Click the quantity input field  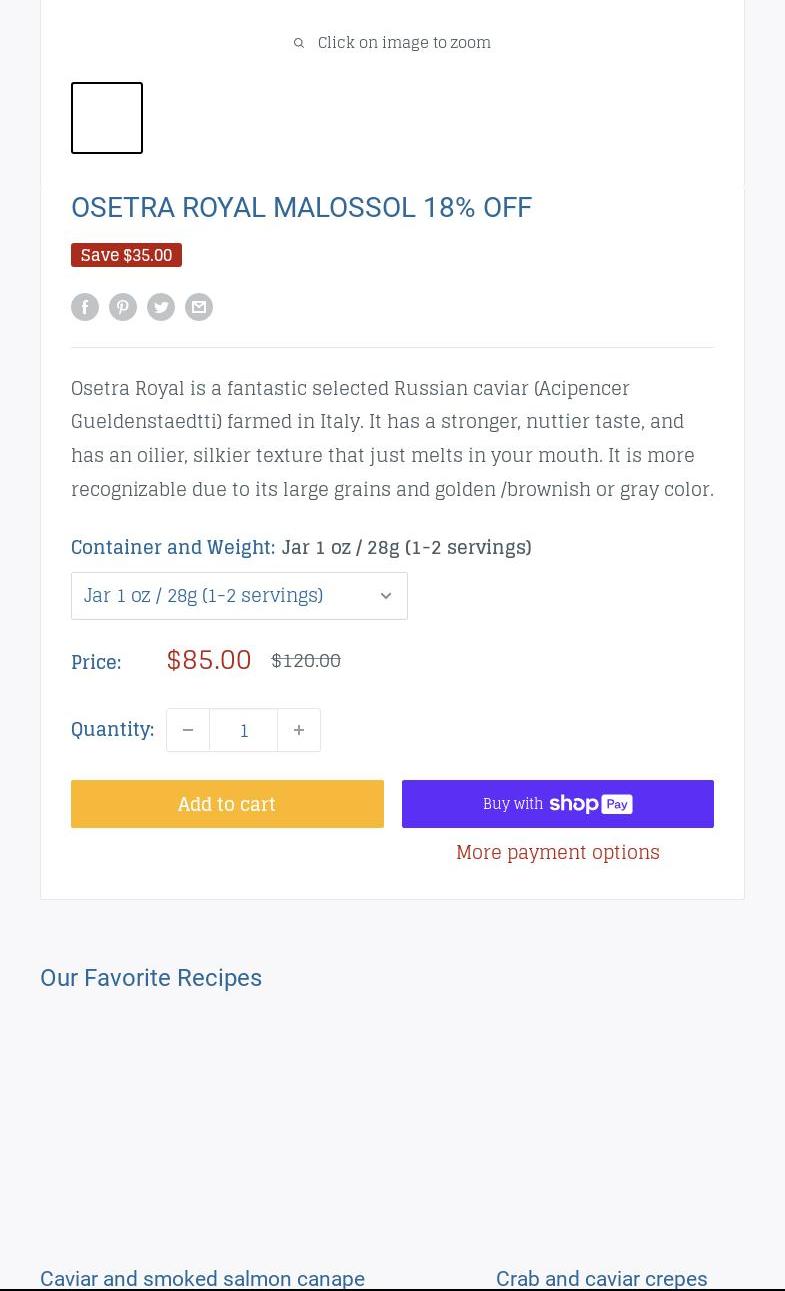(244, 730)
